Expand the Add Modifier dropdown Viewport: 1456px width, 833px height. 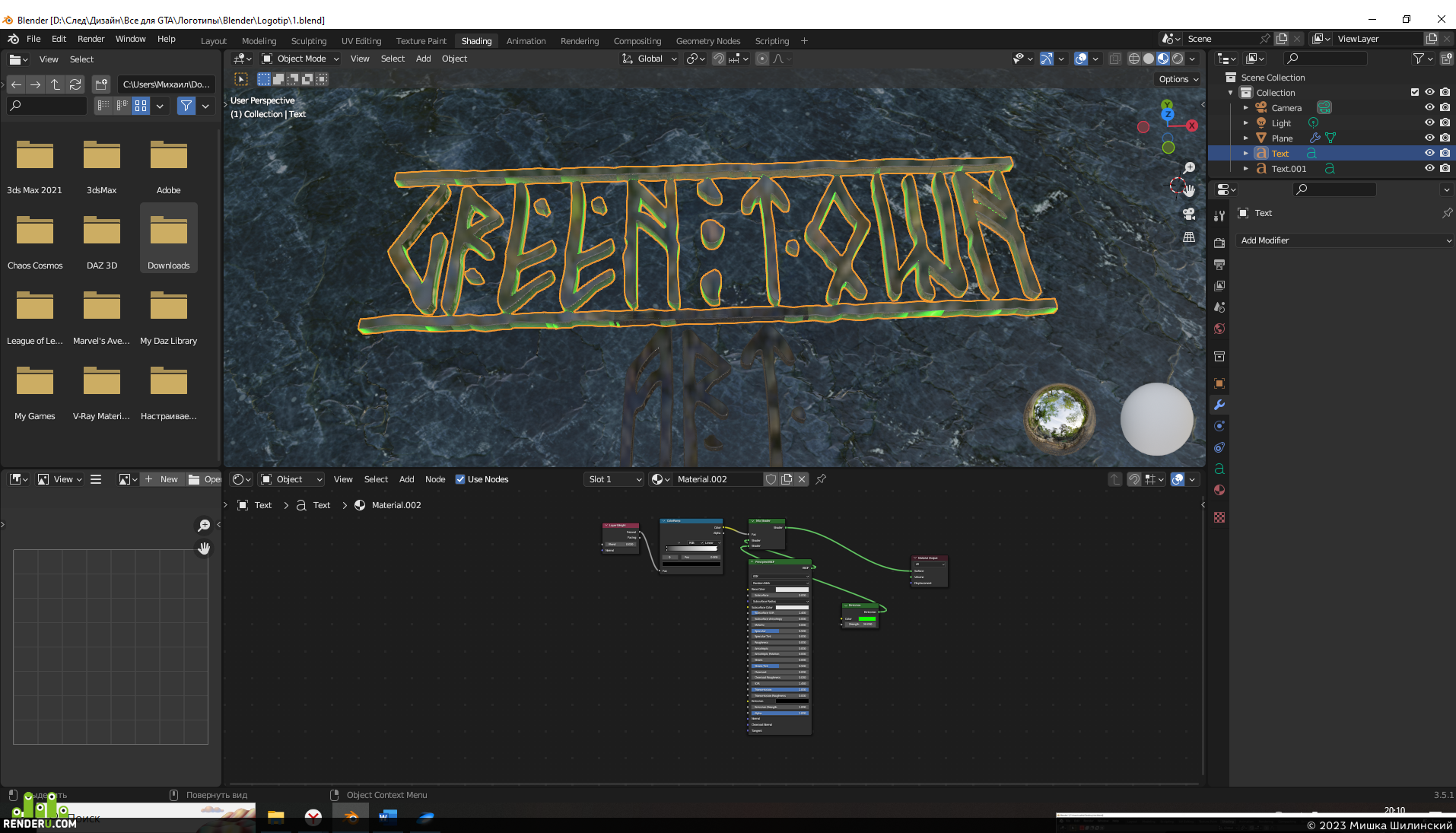(1345, 240)
